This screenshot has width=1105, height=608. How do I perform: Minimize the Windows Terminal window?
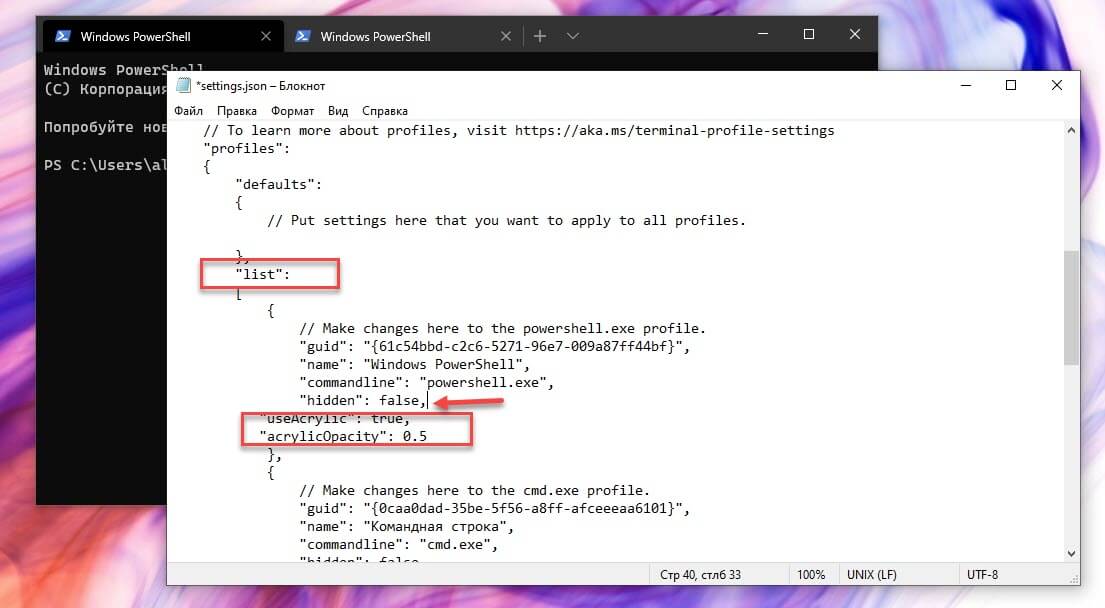[x=763, y=34]
